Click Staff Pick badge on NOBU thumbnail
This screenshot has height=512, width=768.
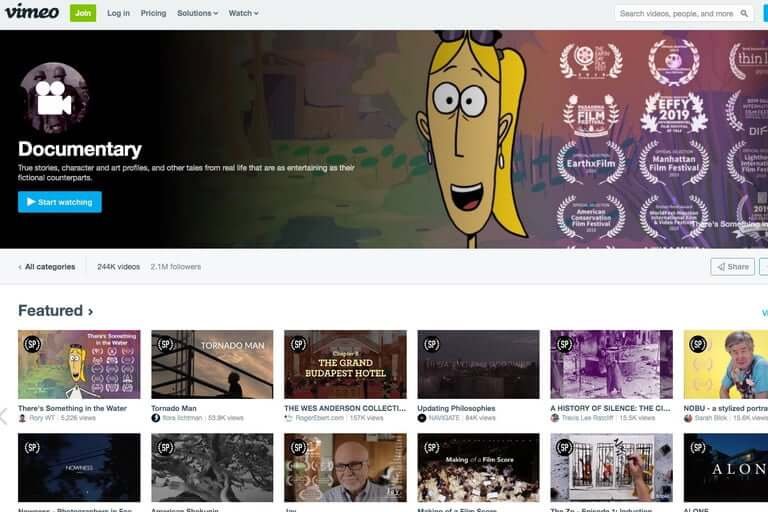point(698,344)
